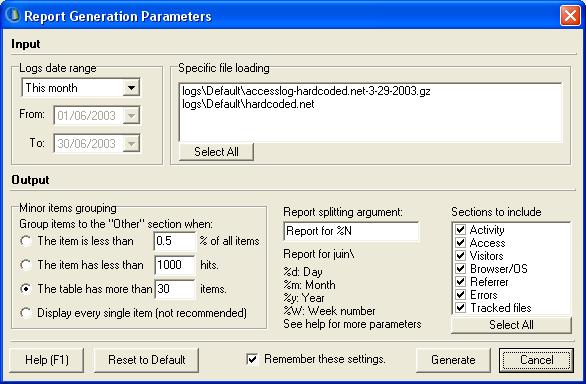Image resolution: width=586 pixels, height=384 pixels.
Task: Select logs\Default\hardcoded.net file entry
Action: (248, 104)
